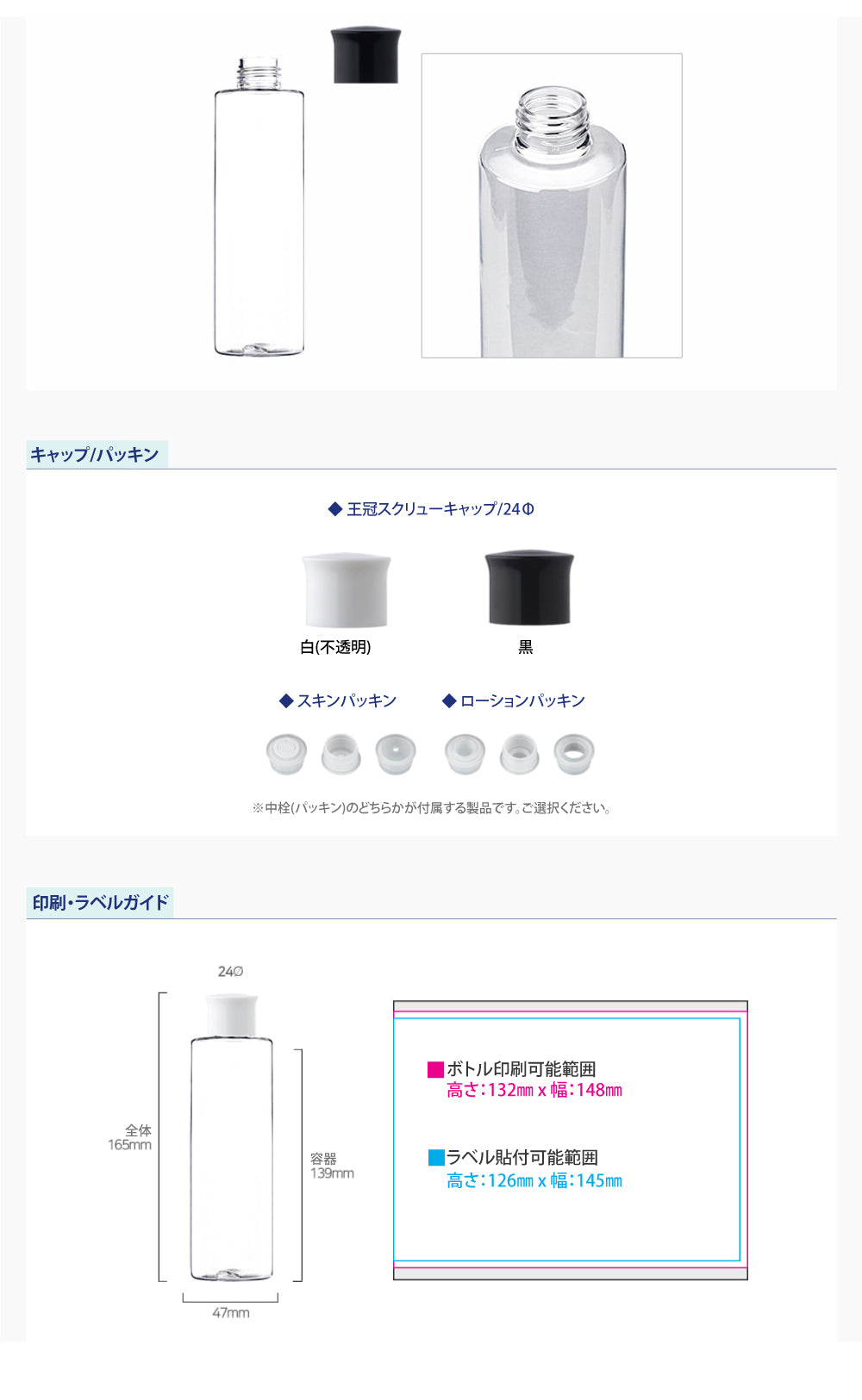Click the blue label range swatch
Image resolution: width=862 pixels, height=1400 pixels.
(436, 1157)
